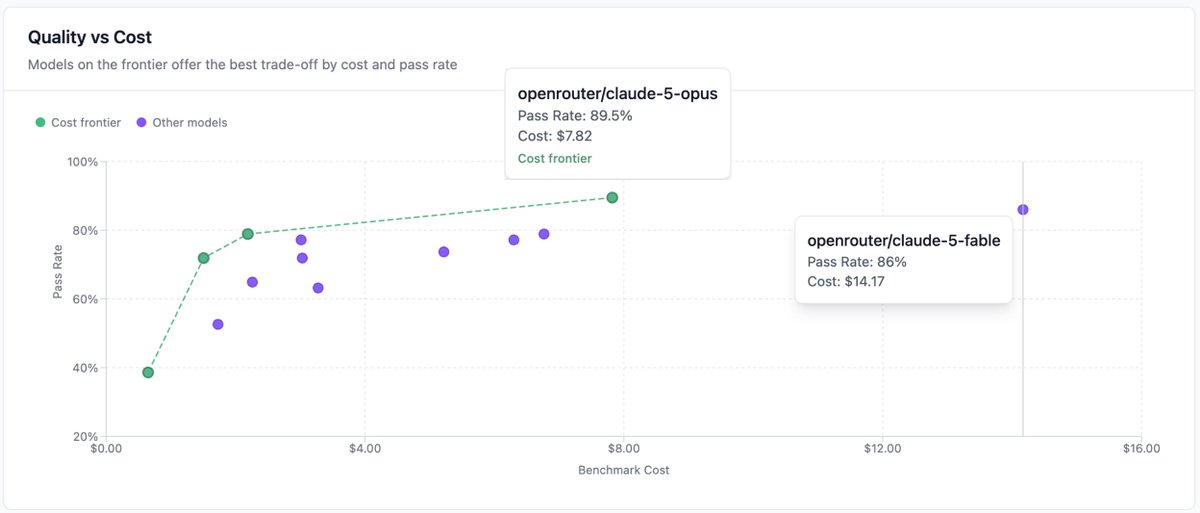
Task: Click the subtitle about frontier trade-off
Action: coord(242,65)
